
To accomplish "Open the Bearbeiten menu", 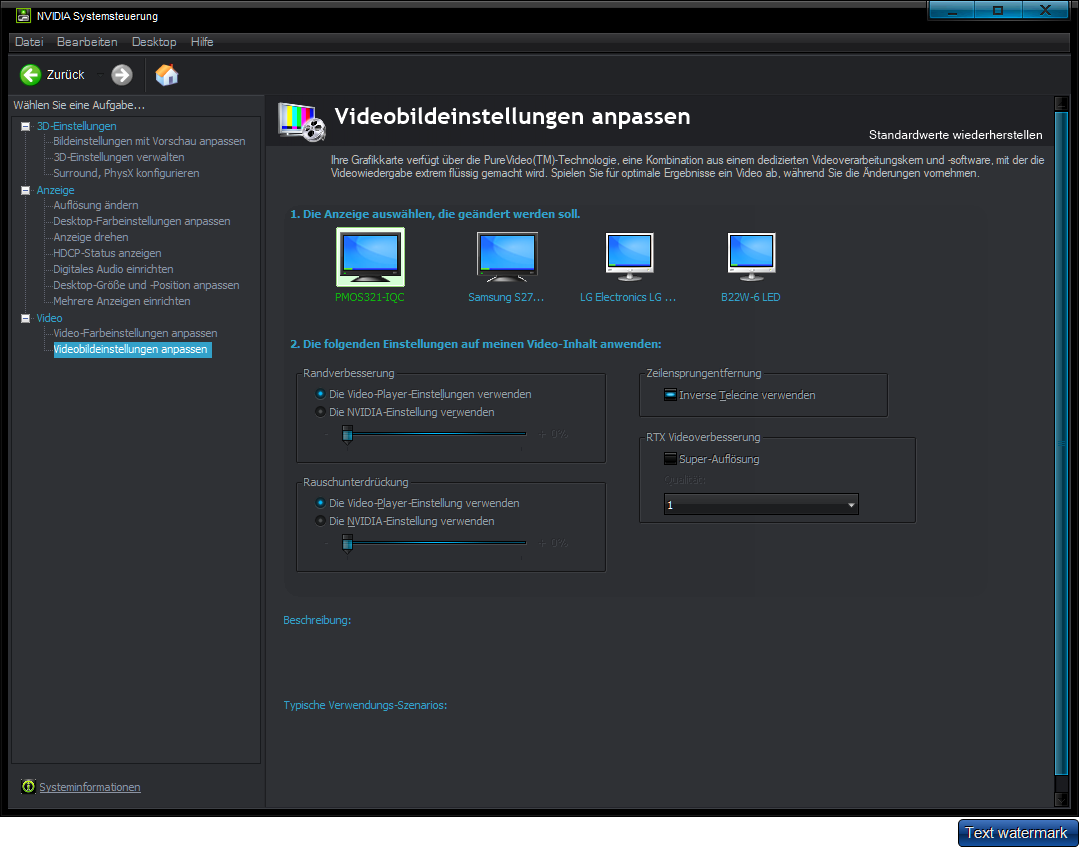I will [x=87, y=42].
